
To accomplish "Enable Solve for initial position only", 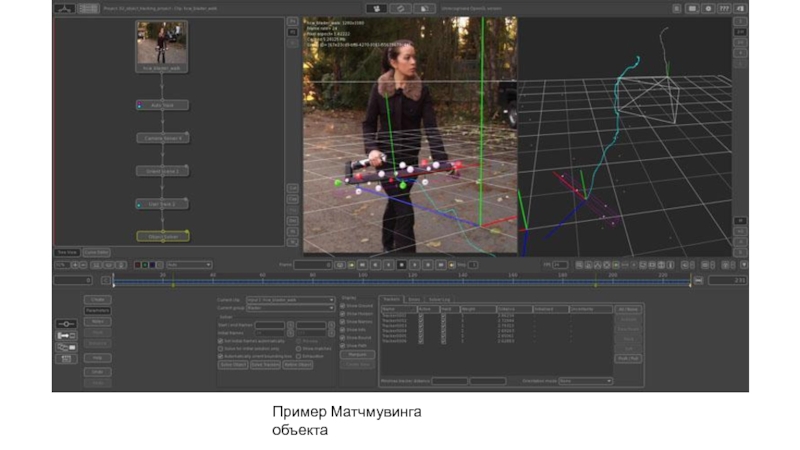I will 220,348.
